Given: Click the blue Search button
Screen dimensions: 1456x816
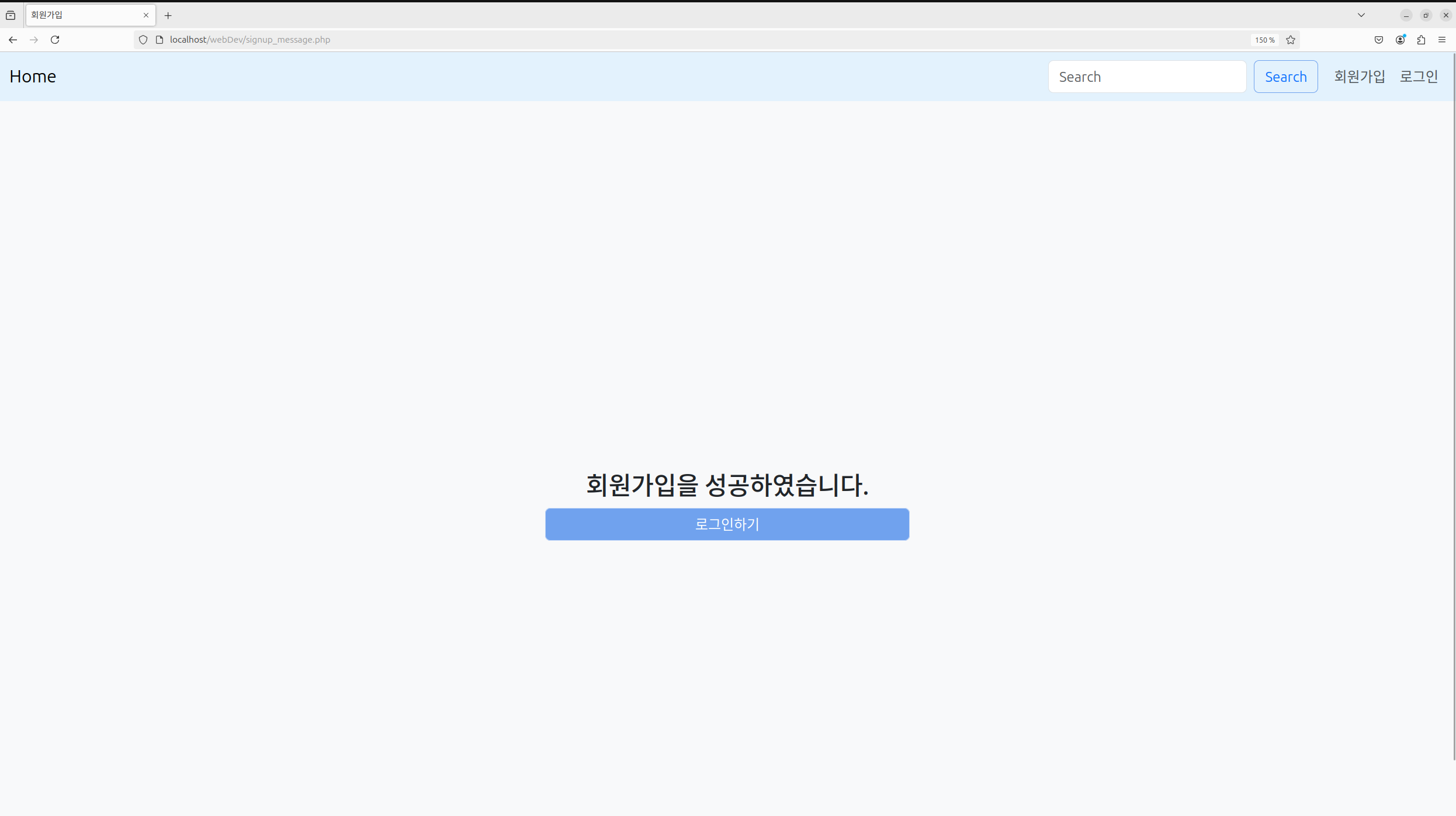Looking at the screenshot, I should [x=1285, y=76].
